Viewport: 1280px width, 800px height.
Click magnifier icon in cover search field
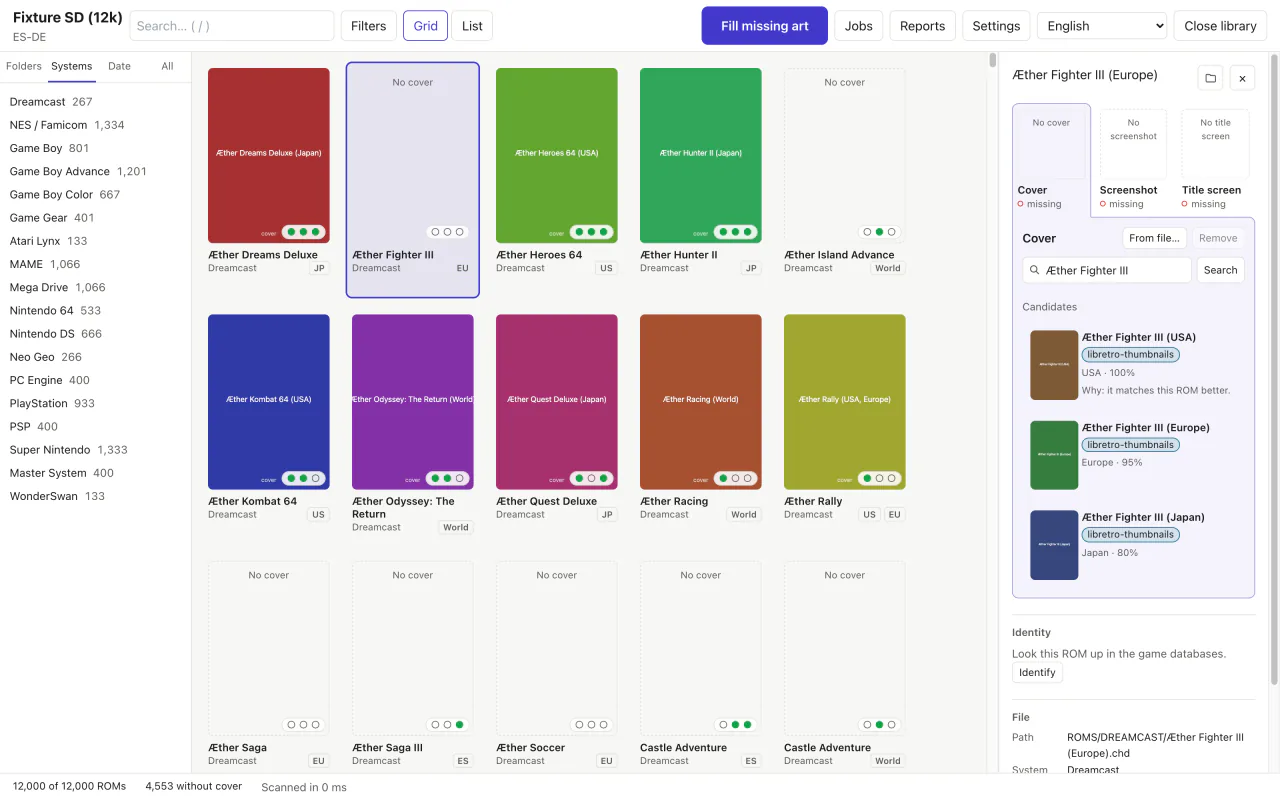click(1033, 270)
